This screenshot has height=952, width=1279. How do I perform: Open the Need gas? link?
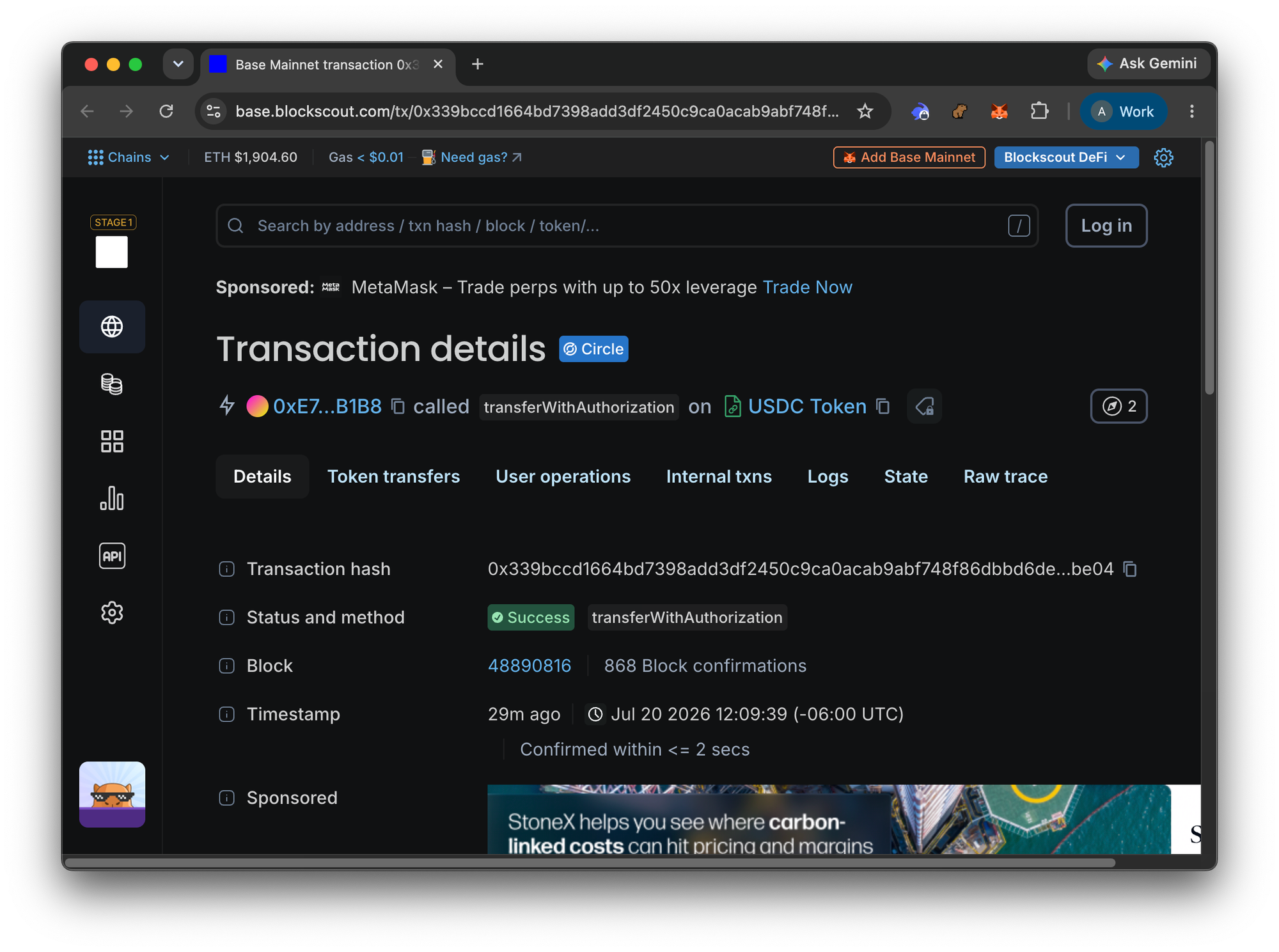pyautogui.click(x=473, y=157)
